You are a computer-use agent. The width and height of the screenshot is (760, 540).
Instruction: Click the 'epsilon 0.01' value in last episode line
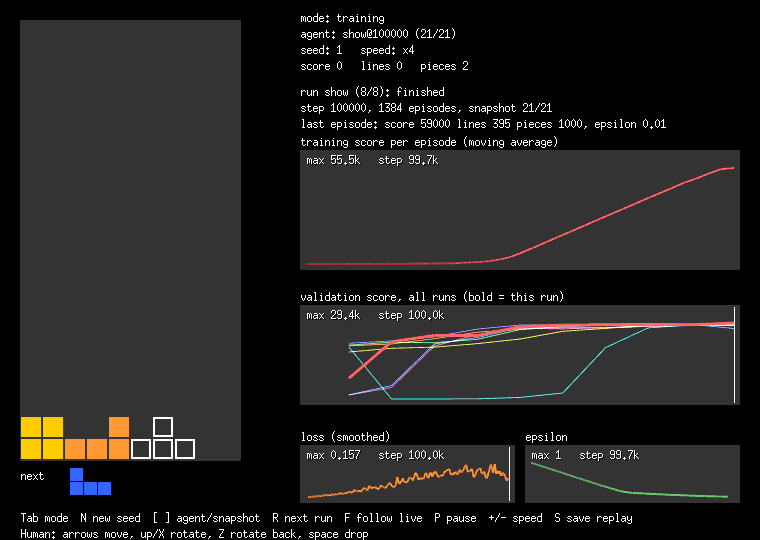click(630, 124)
